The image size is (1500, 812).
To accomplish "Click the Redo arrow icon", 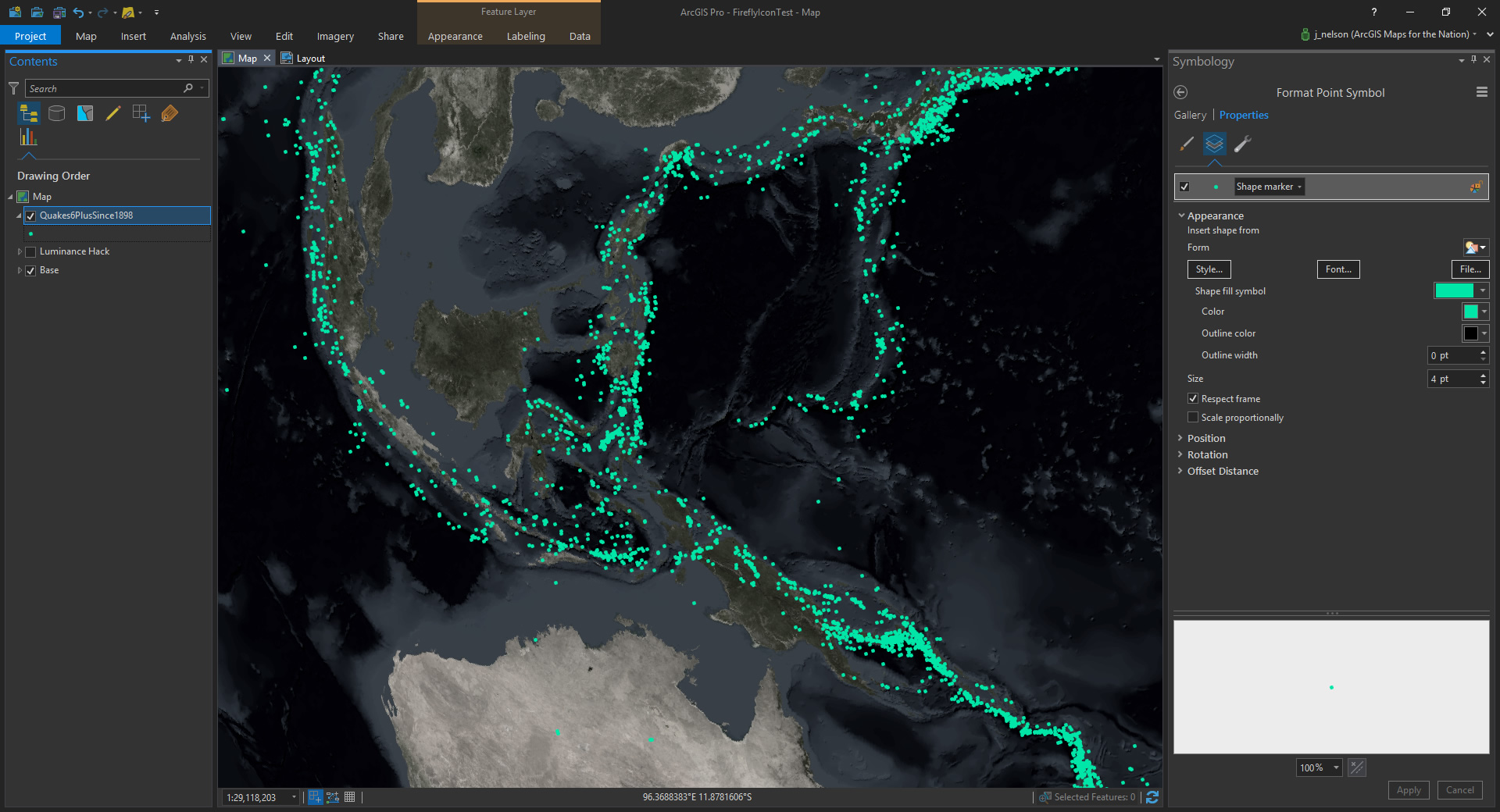I will coord(102,12).
